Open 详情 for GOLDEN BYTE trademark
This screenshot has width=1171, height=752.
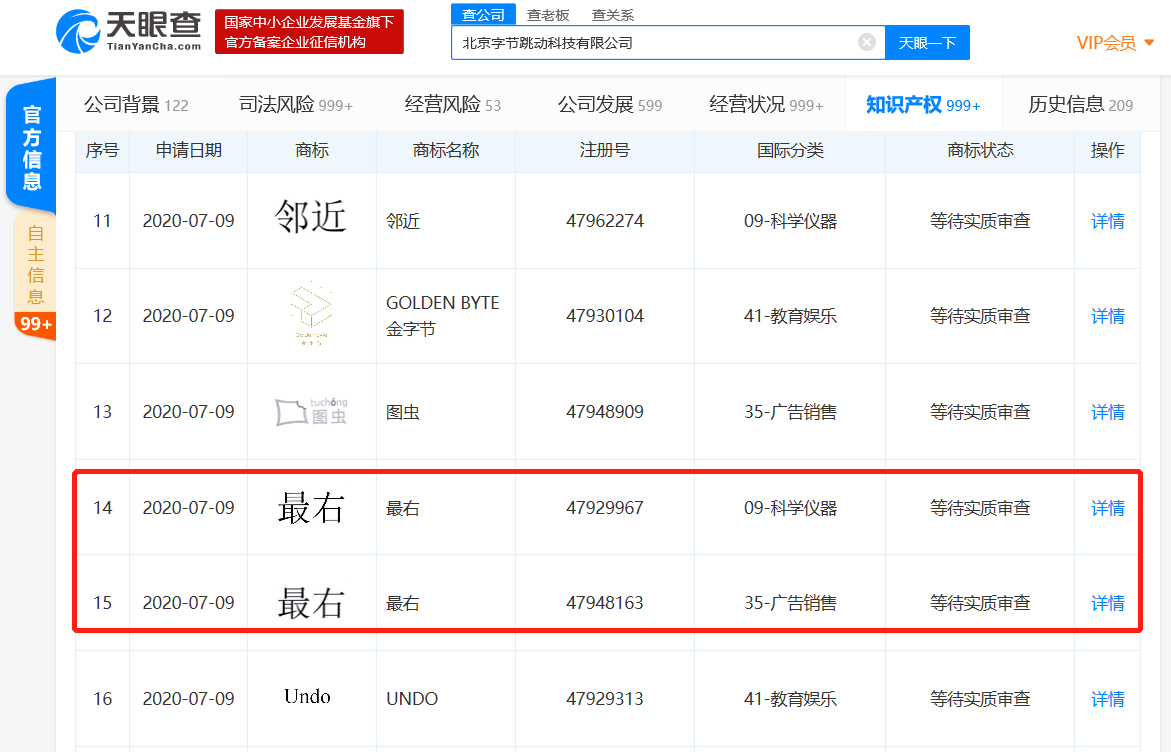pyautogui.click(x=1108, y=316)
